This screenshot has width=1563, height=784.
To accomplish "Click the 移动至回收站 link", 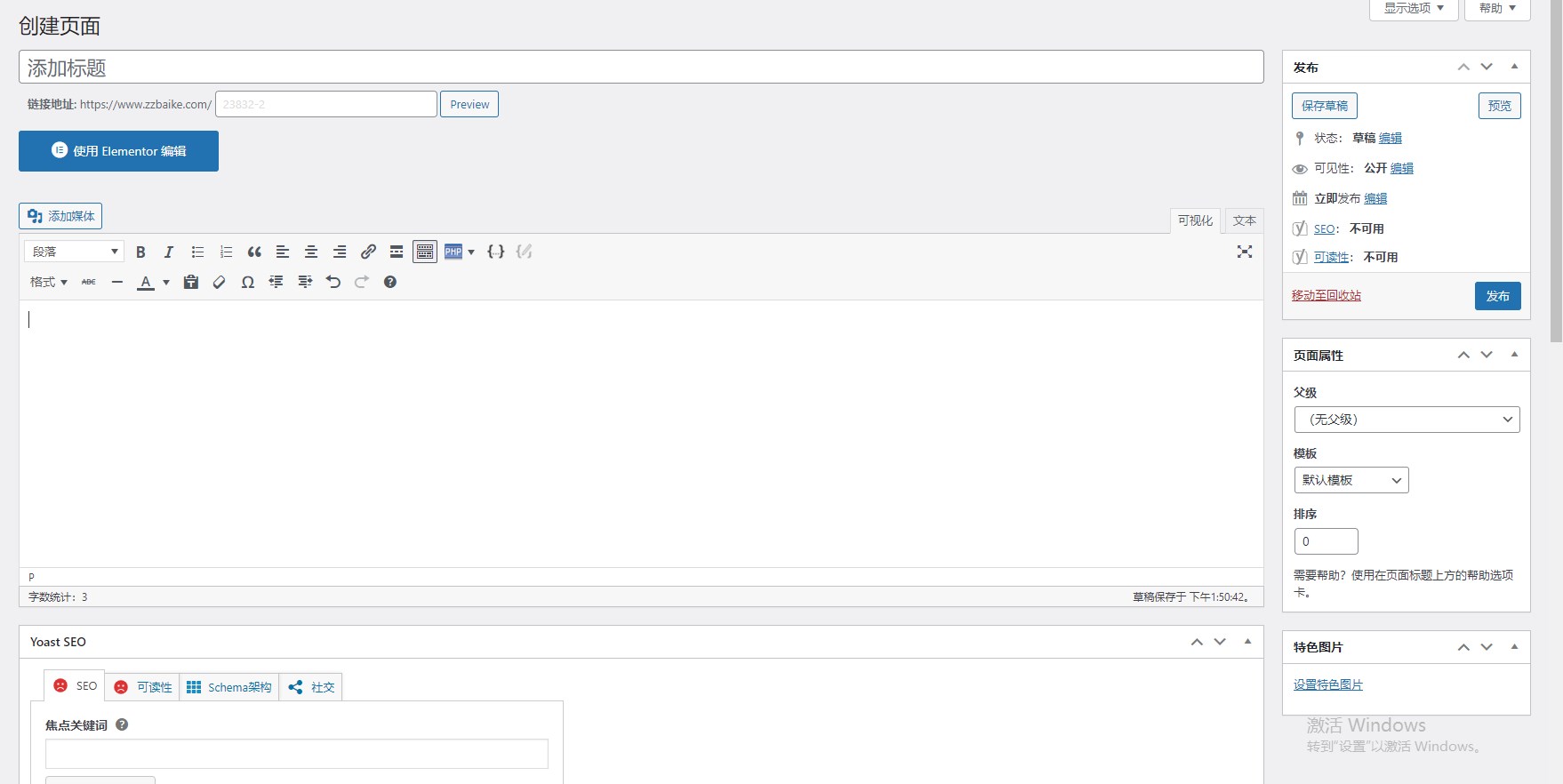I will pos(1327,295).
